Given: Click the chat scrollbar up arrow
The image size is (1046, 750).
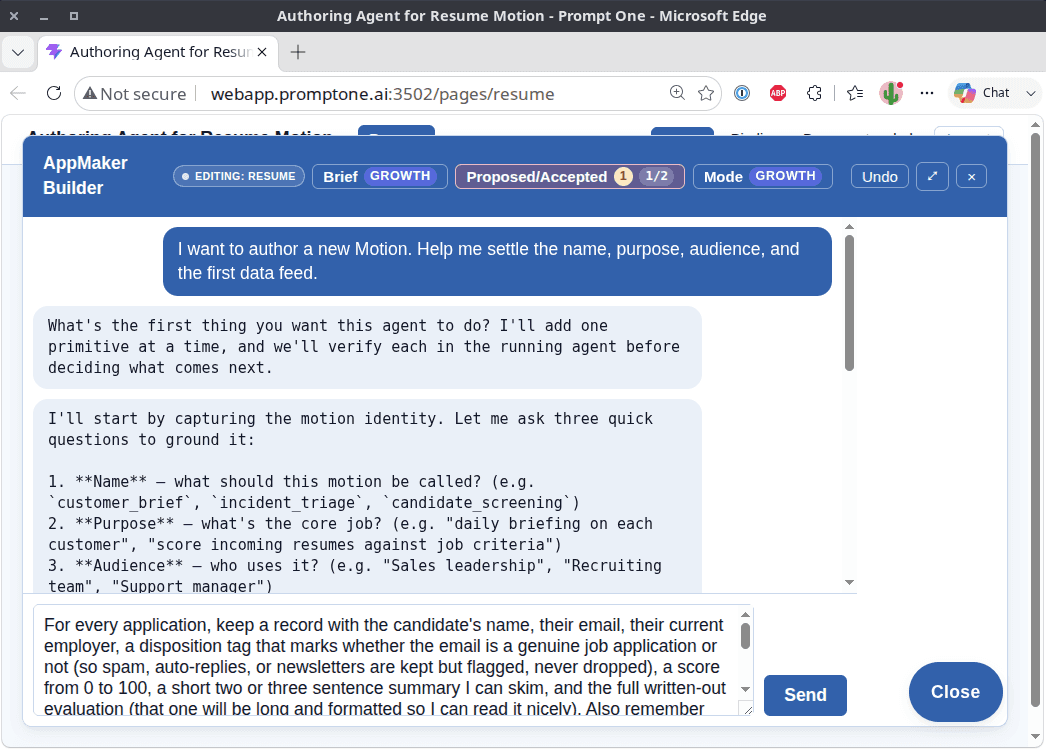Looking at the screenshot, I should click(849, 228).
